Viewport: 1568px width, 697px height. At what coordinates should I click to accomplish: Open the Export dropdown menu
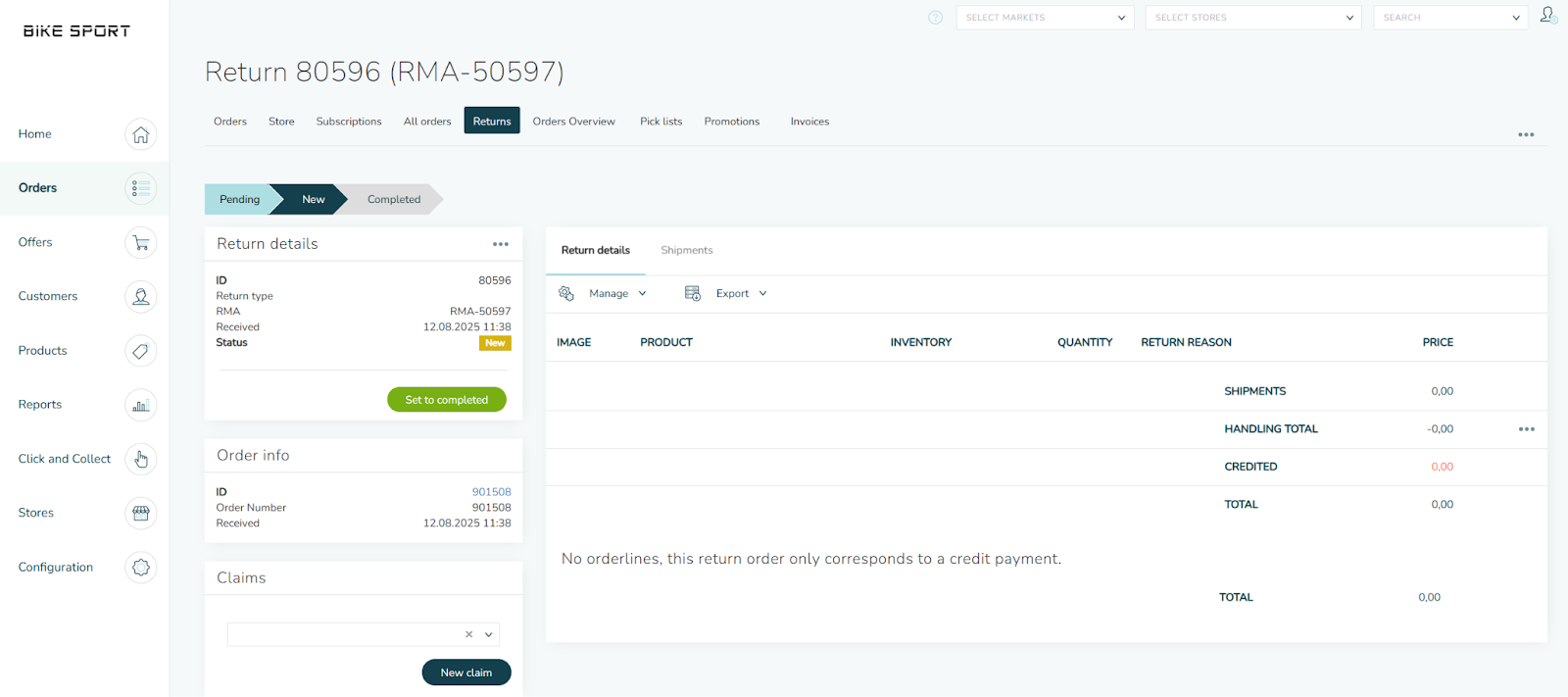click(x=740, y=293)
